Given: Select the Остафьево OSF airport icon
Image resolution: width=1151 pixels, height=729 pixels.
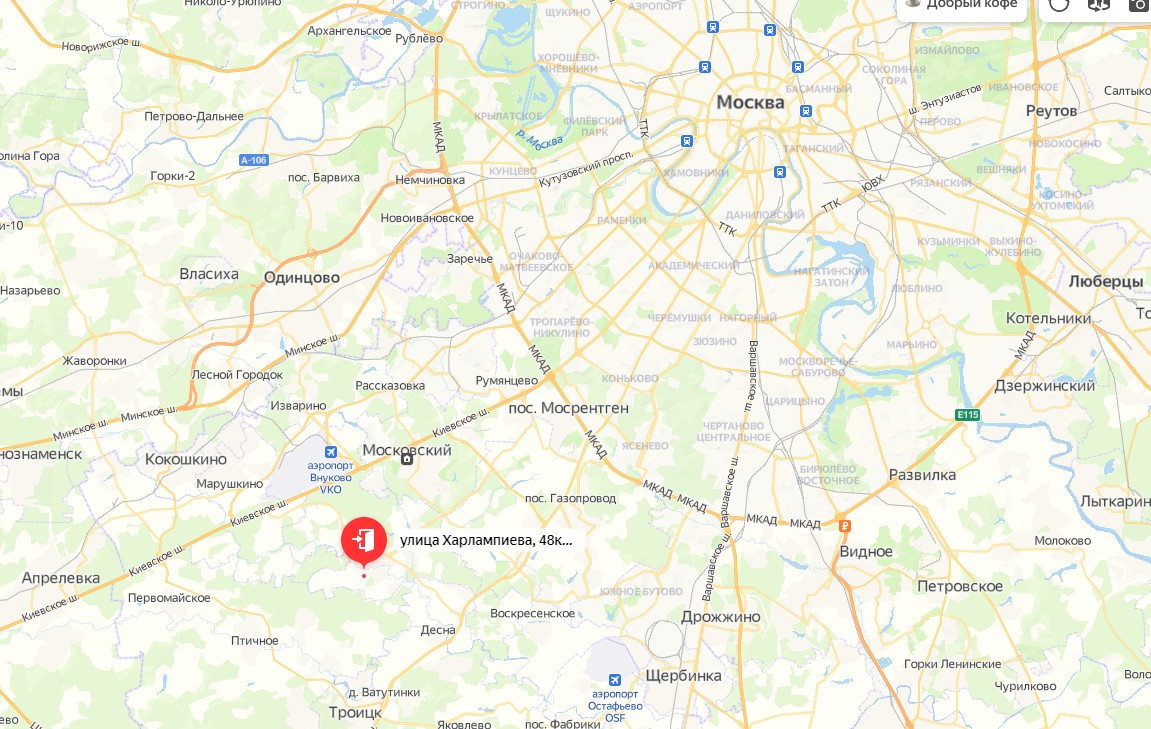Looking at the screenshot, I should click(x=615, y=680).
